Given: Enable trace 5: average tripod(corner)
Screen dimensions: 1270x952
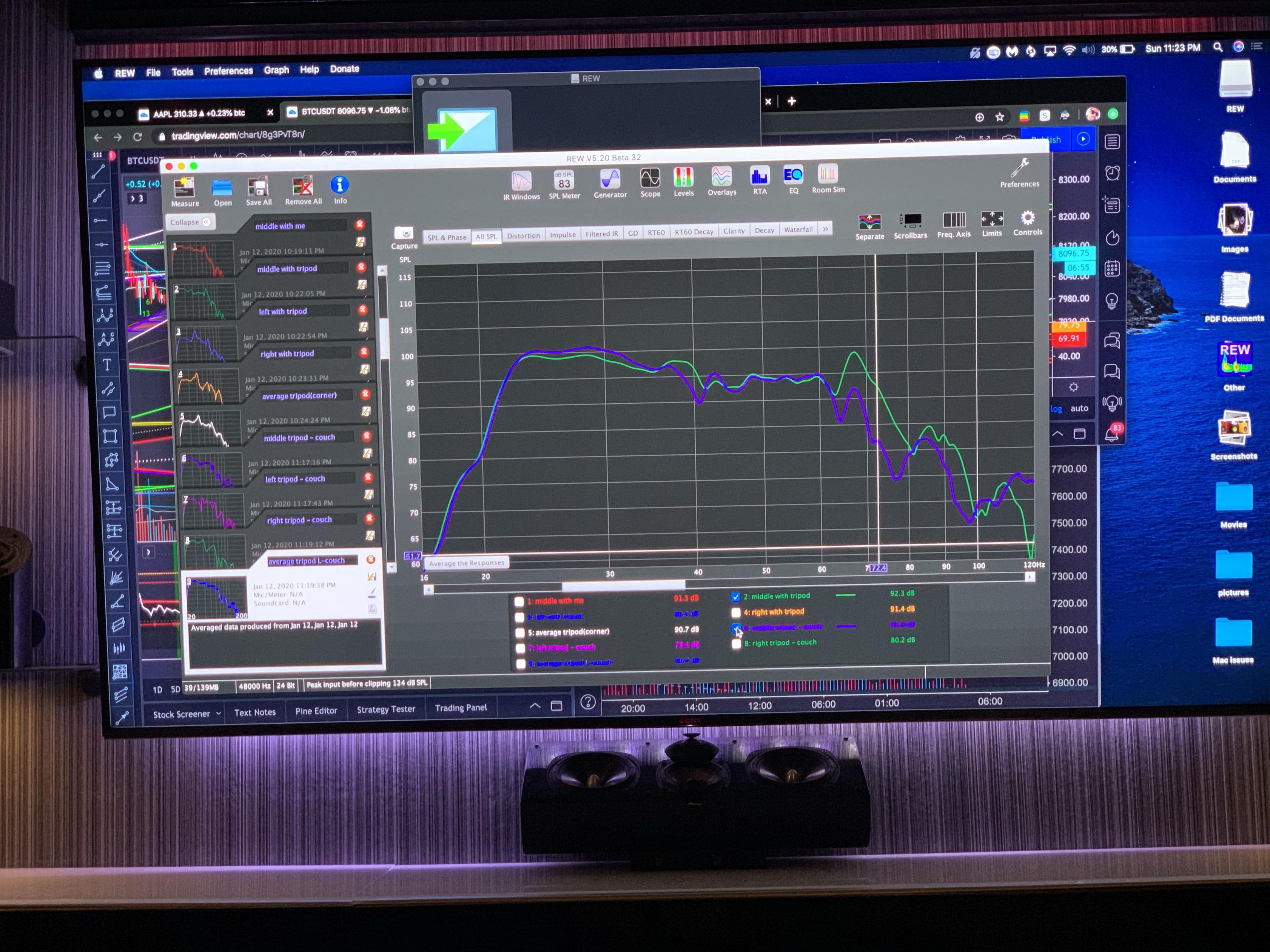Looking at the screenshot, I should tap(520, 632).
